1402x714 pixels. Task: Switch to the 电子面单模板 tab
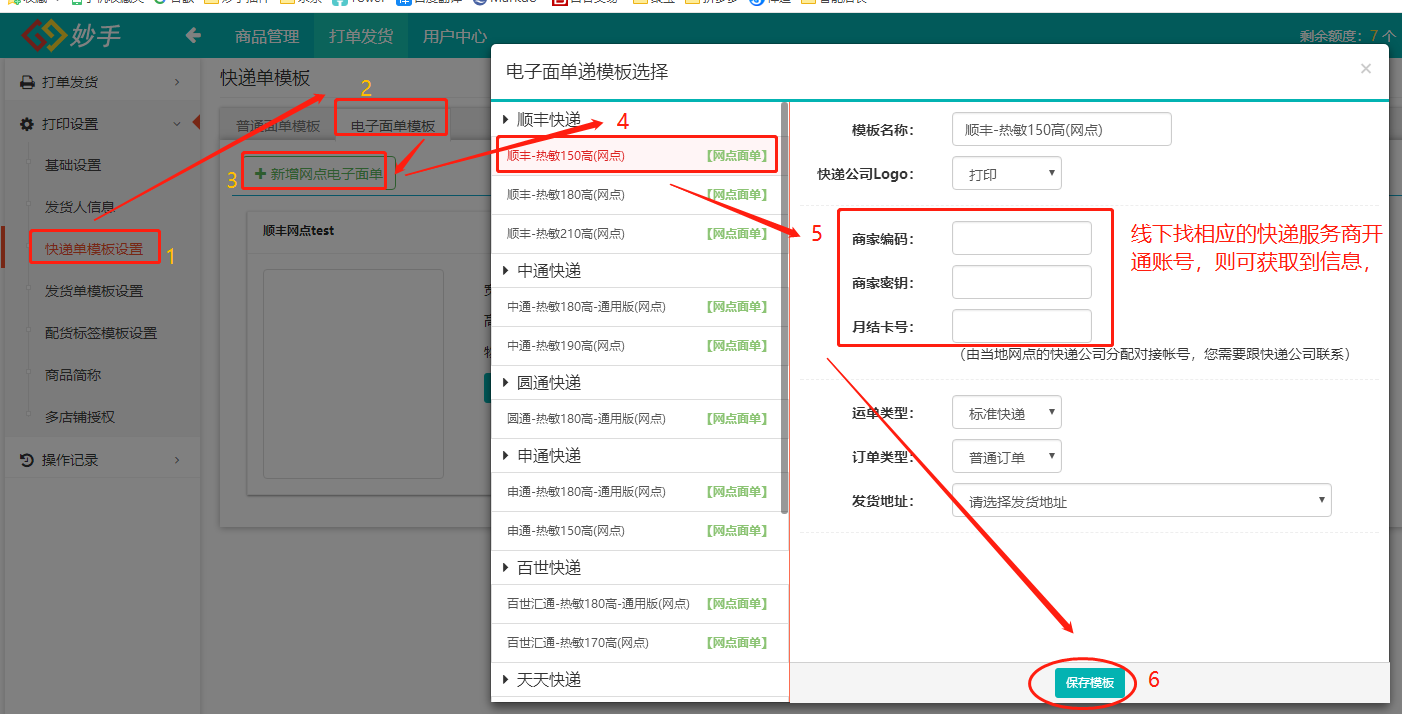coord(393,126)
